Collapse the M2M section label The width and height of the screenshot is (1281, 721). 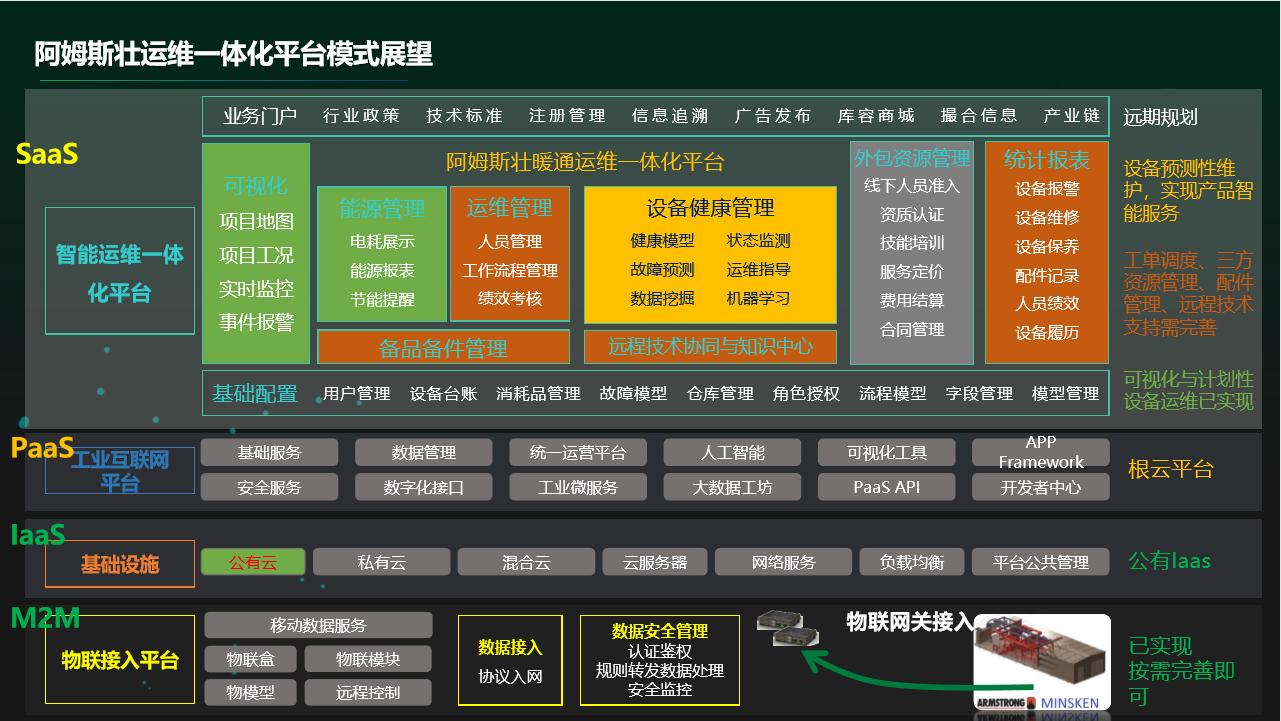coord(46,618)
